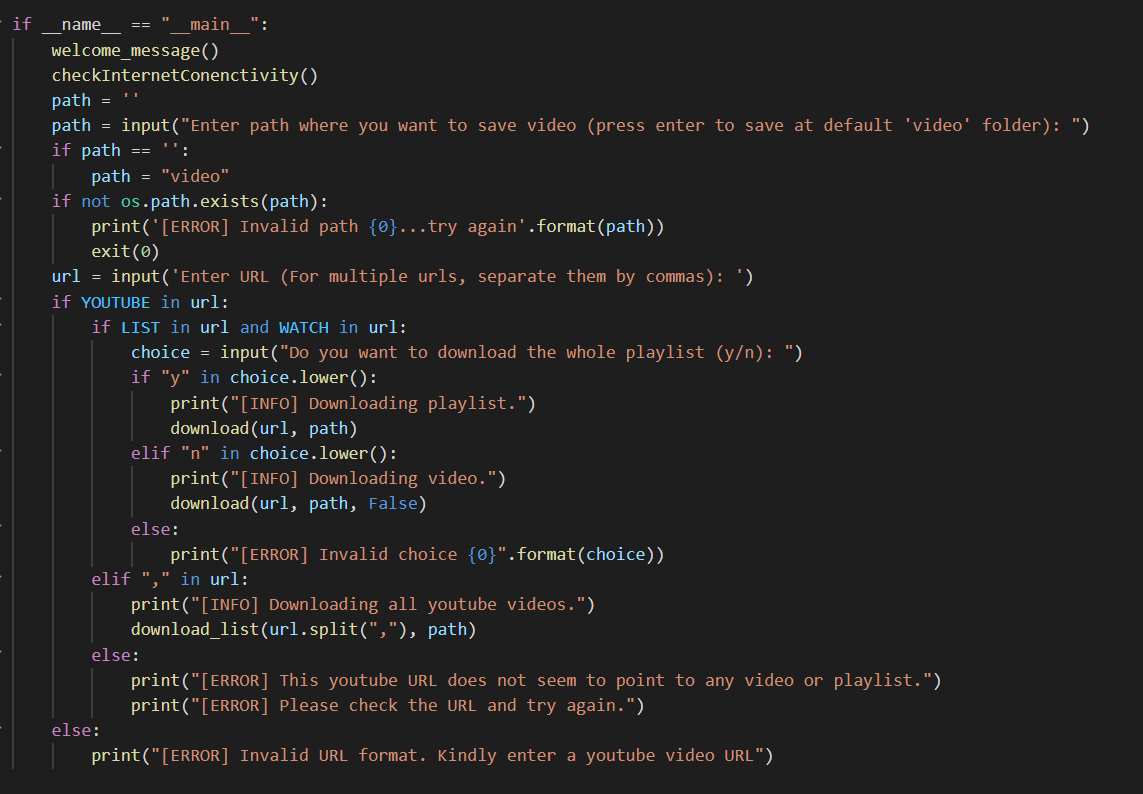Click the "video" string literal

(x=195, y=176)
